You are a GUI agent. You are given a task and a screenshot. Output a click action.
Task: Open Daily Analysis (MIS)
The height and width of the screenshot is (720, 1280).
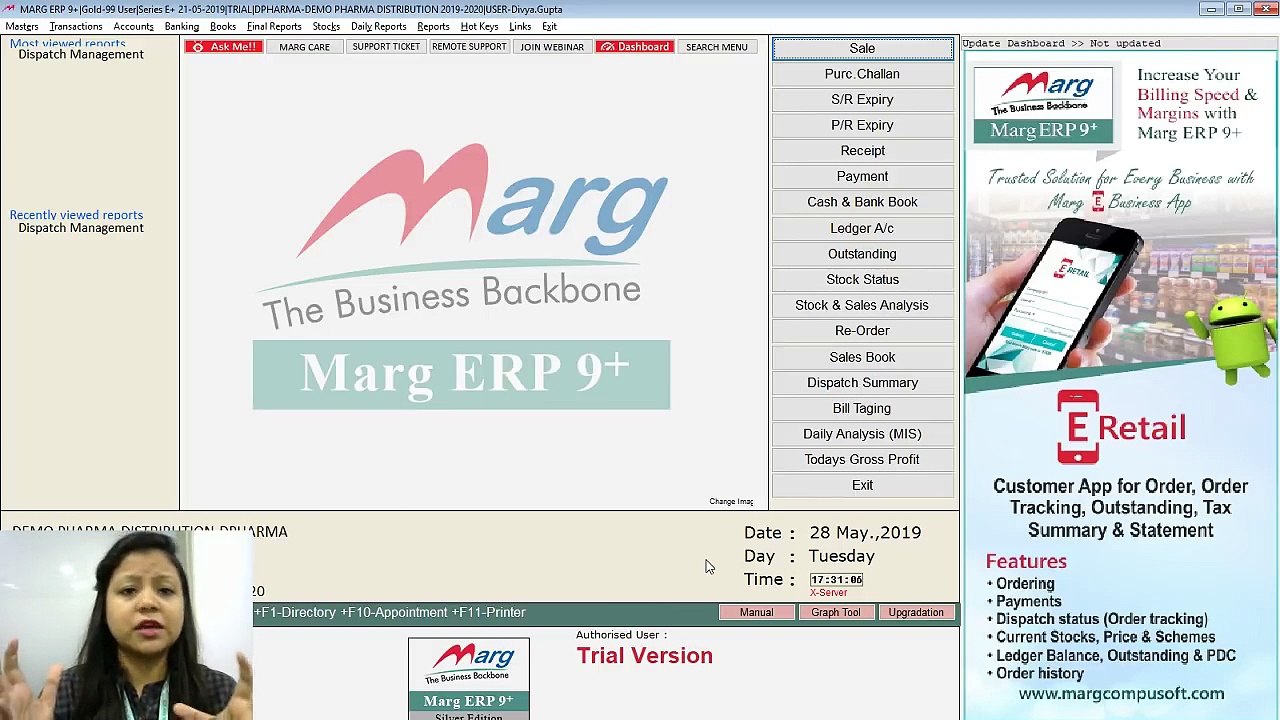(x=862, y=434)
